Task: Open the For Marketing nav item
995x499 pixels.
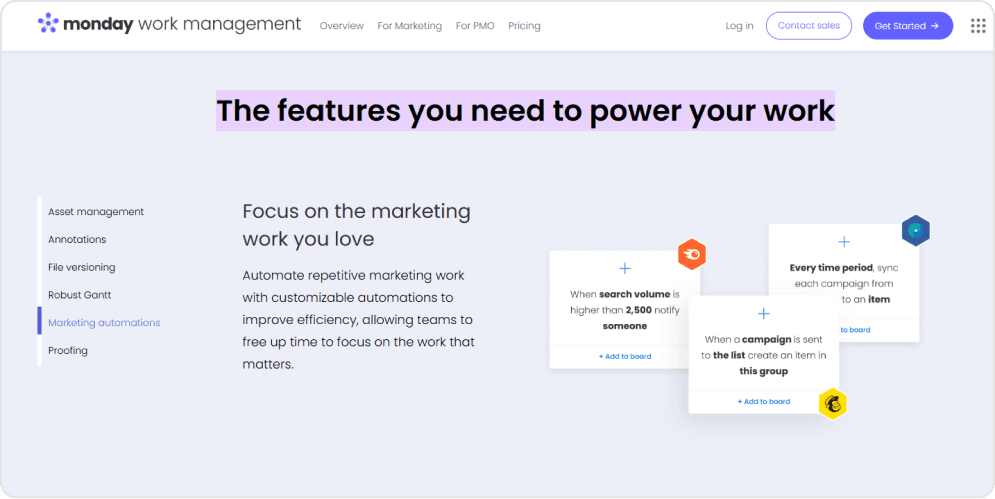Action: pos(409,26)
